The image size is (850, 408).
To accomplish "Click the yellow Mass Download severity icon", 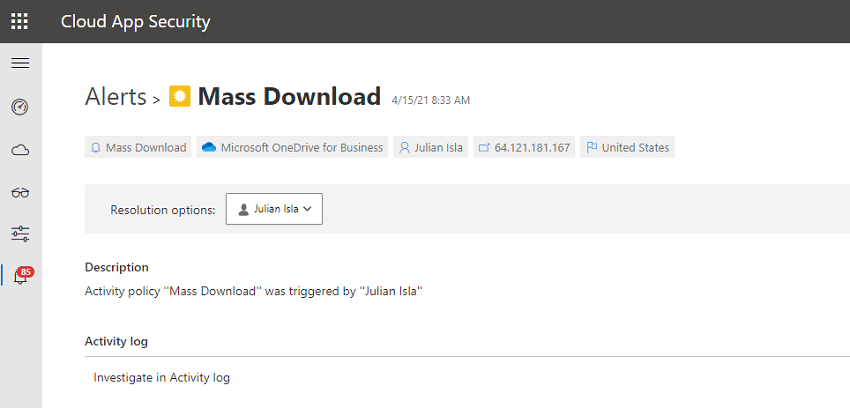I will [x=179, y=96].
